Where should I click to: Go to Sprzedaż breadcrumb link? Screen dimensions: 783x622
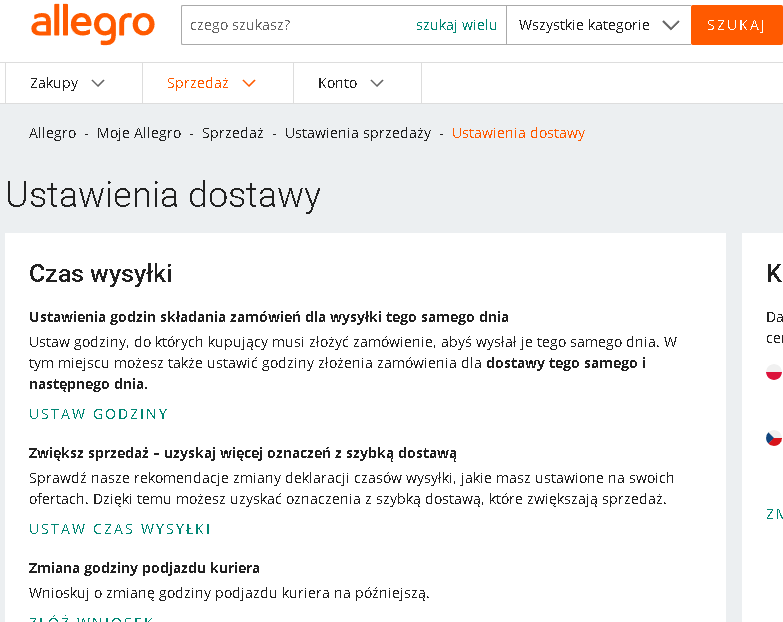pos(233,133)
